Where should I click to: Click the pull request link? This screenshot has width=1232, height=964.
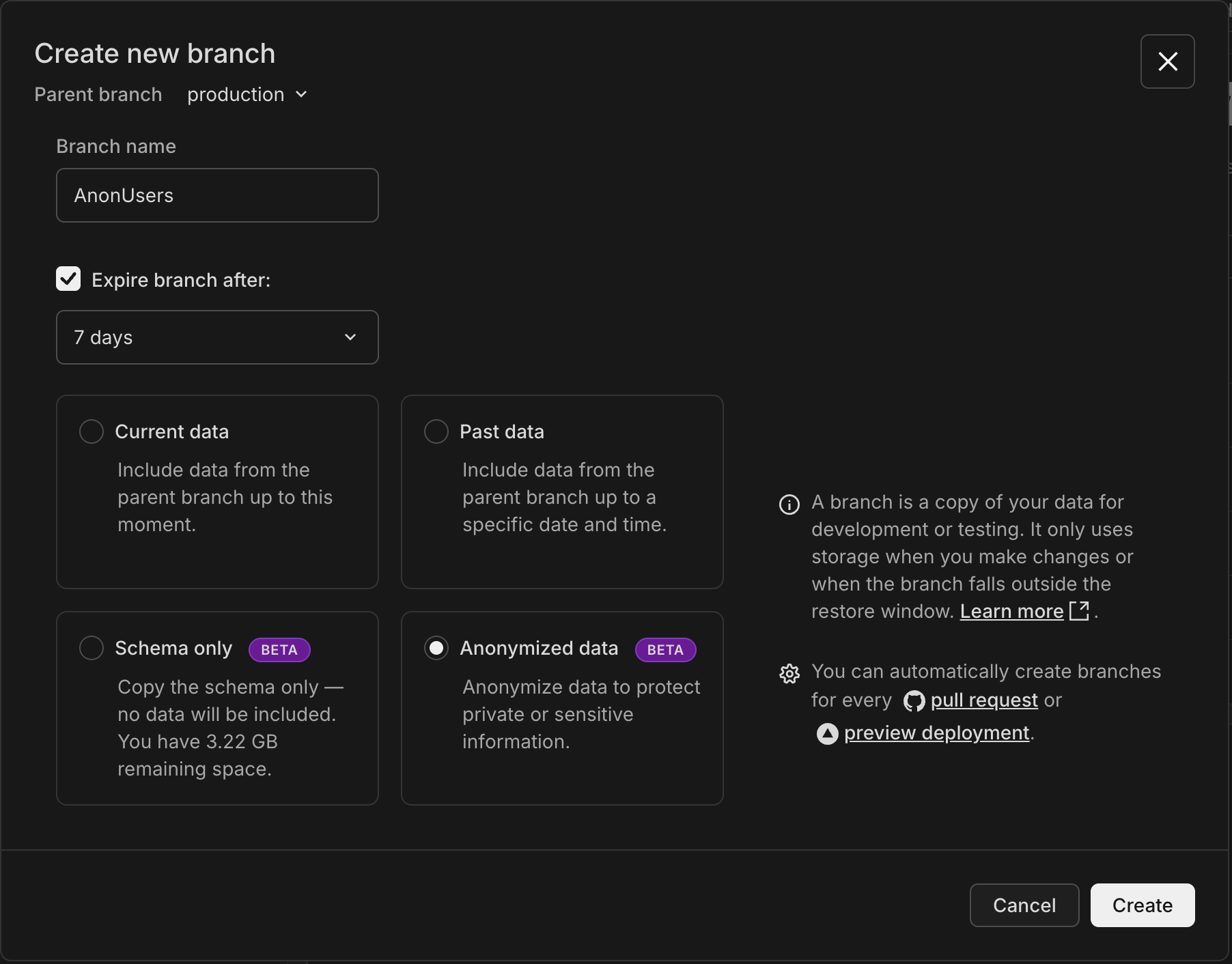984,700
